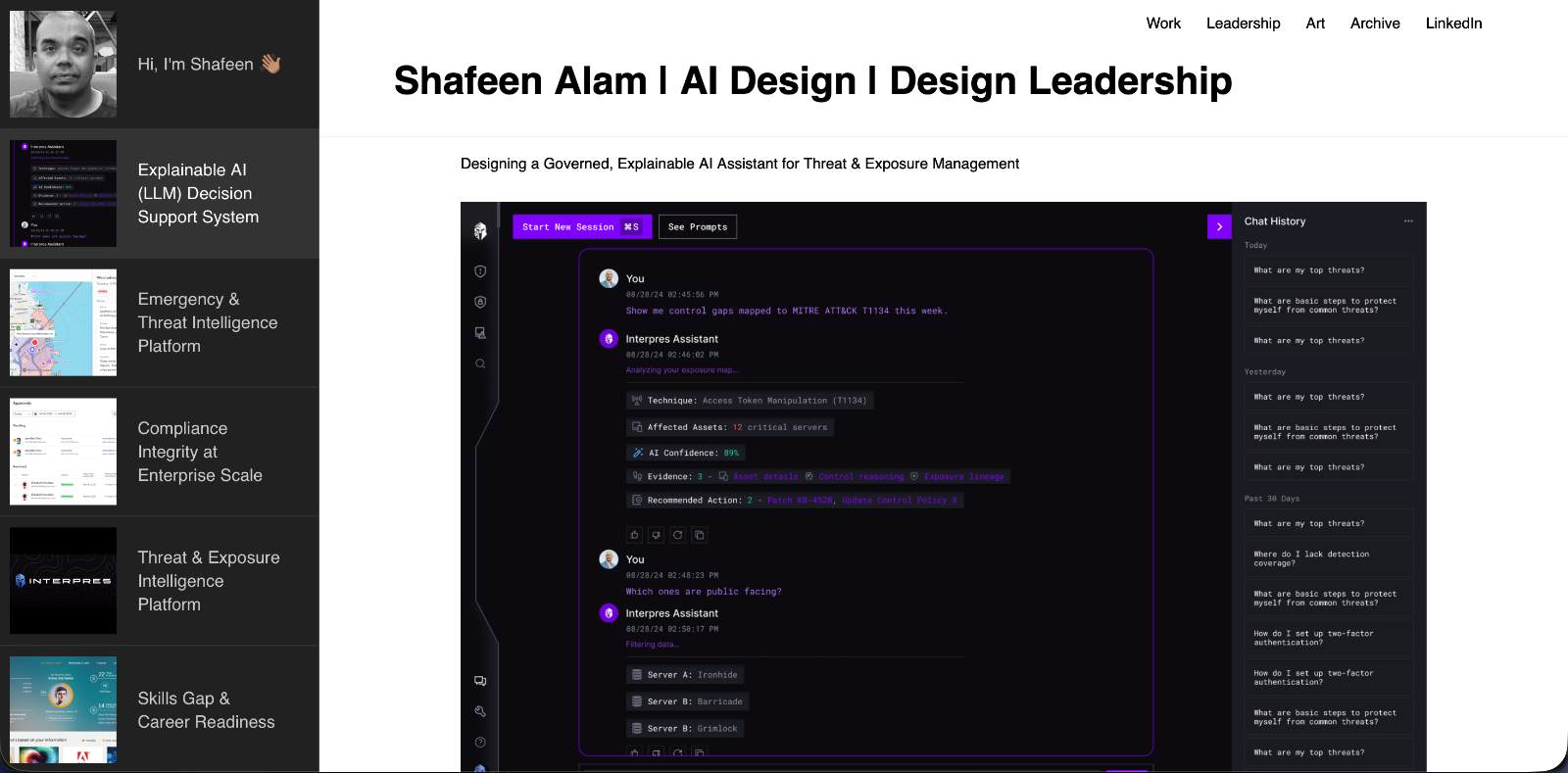
Task: Click the magic wand AI Confidence icon
Action: pos(638,453)
